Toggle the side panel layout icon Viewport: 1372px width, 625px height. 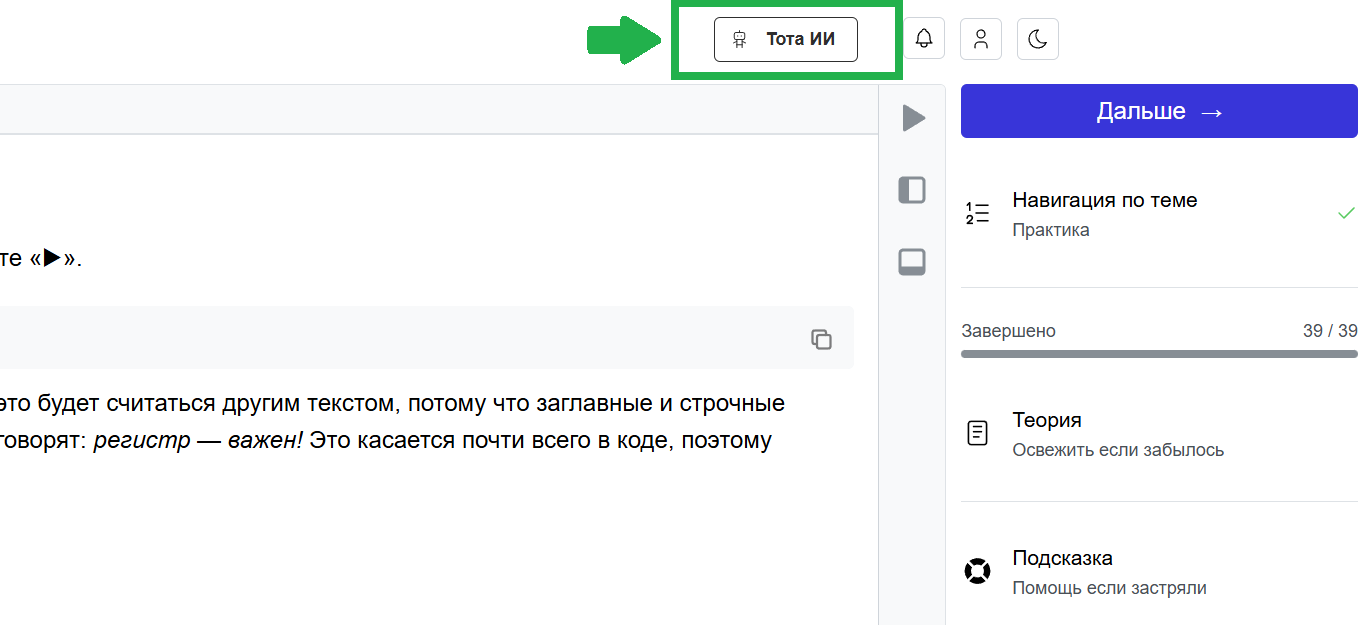pyautogui.click(x=912, y=190)
